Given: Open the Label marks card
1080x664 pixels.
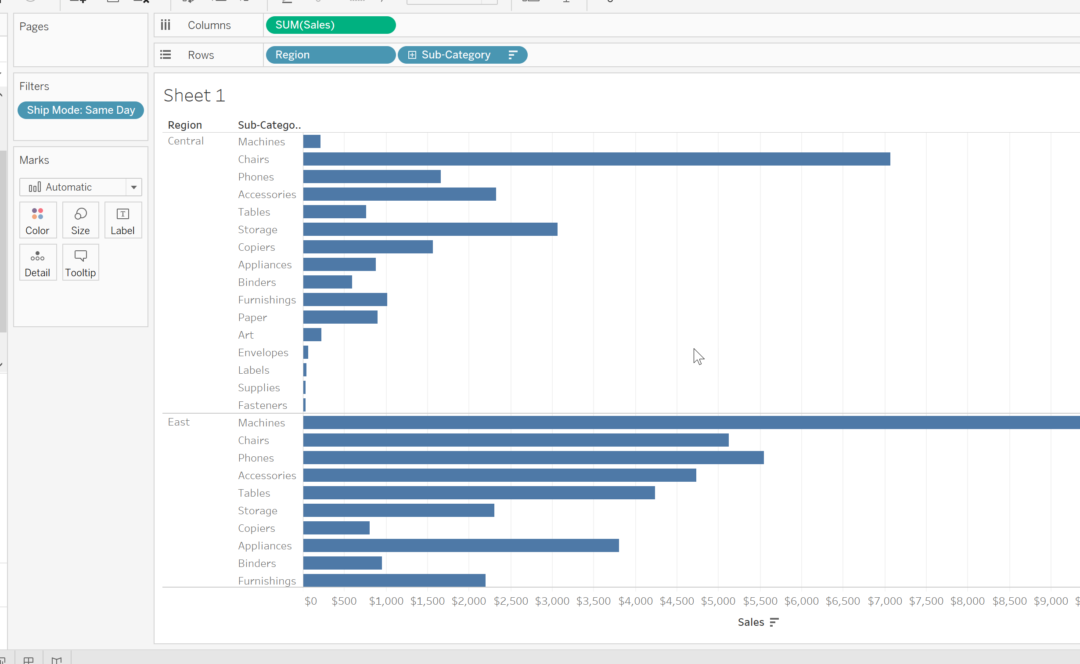Looking at the screenshot, I should [122, 219].
